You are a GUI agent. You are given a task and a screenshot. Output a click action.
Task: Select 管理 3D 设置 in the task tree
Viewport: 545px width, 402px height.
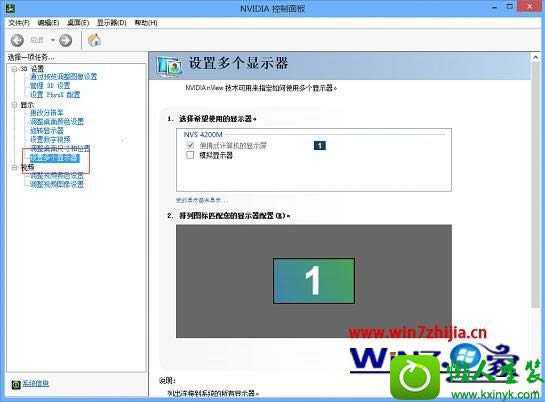click(x=50, y=86)
